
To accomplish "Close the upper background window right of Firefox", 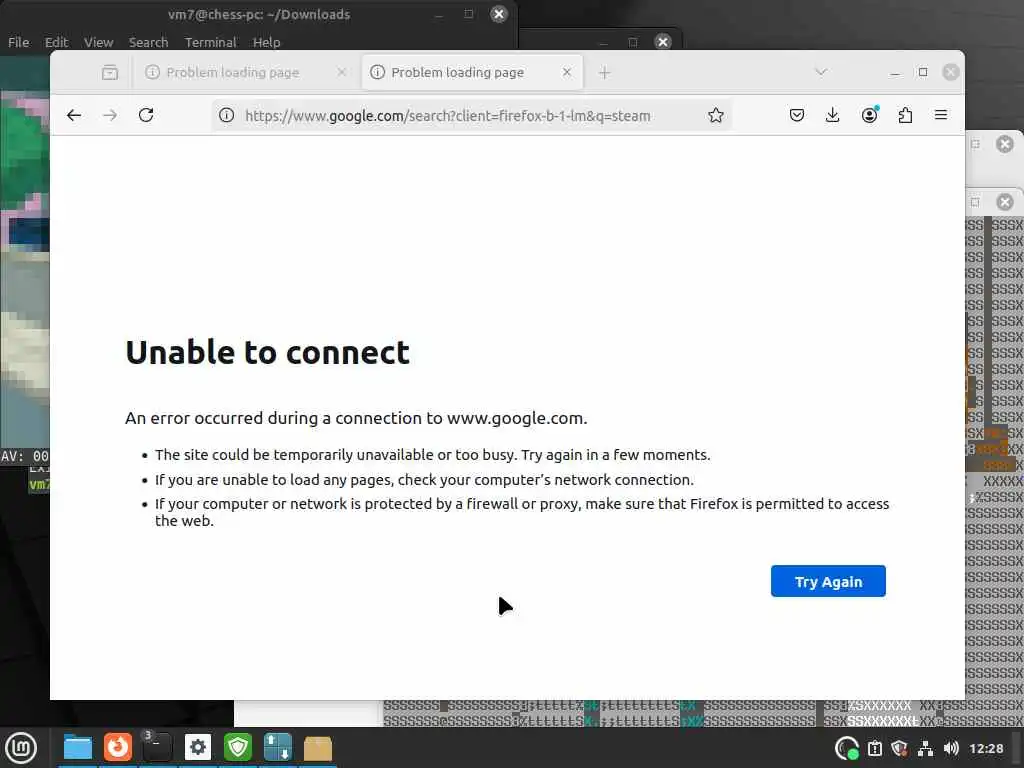I will coord(1005,144).
